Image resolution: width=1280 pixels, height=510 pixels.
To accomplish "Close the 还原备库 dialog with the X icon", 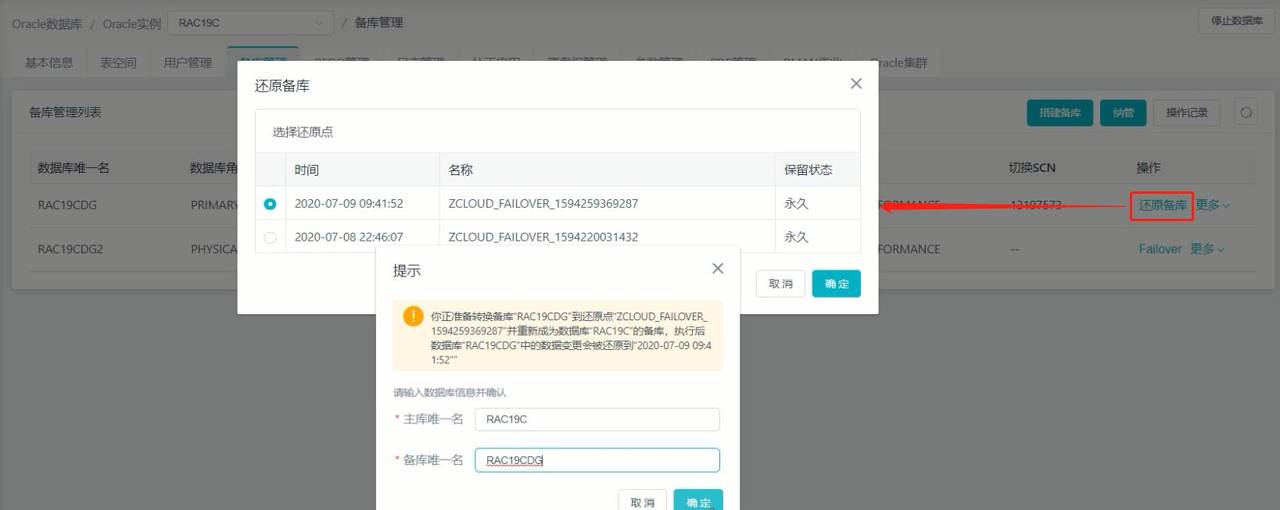I will [856, 85].
